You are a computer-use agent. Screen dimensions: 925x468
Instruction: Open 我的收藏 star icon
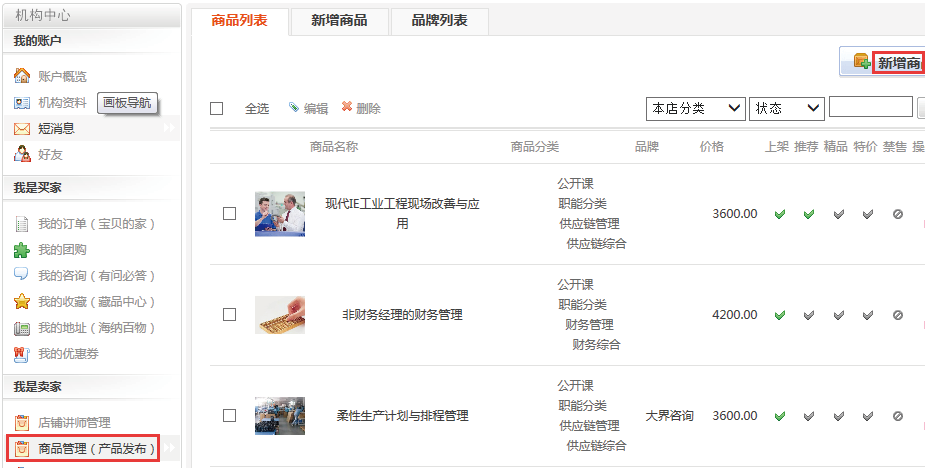[x=22, y=301]
